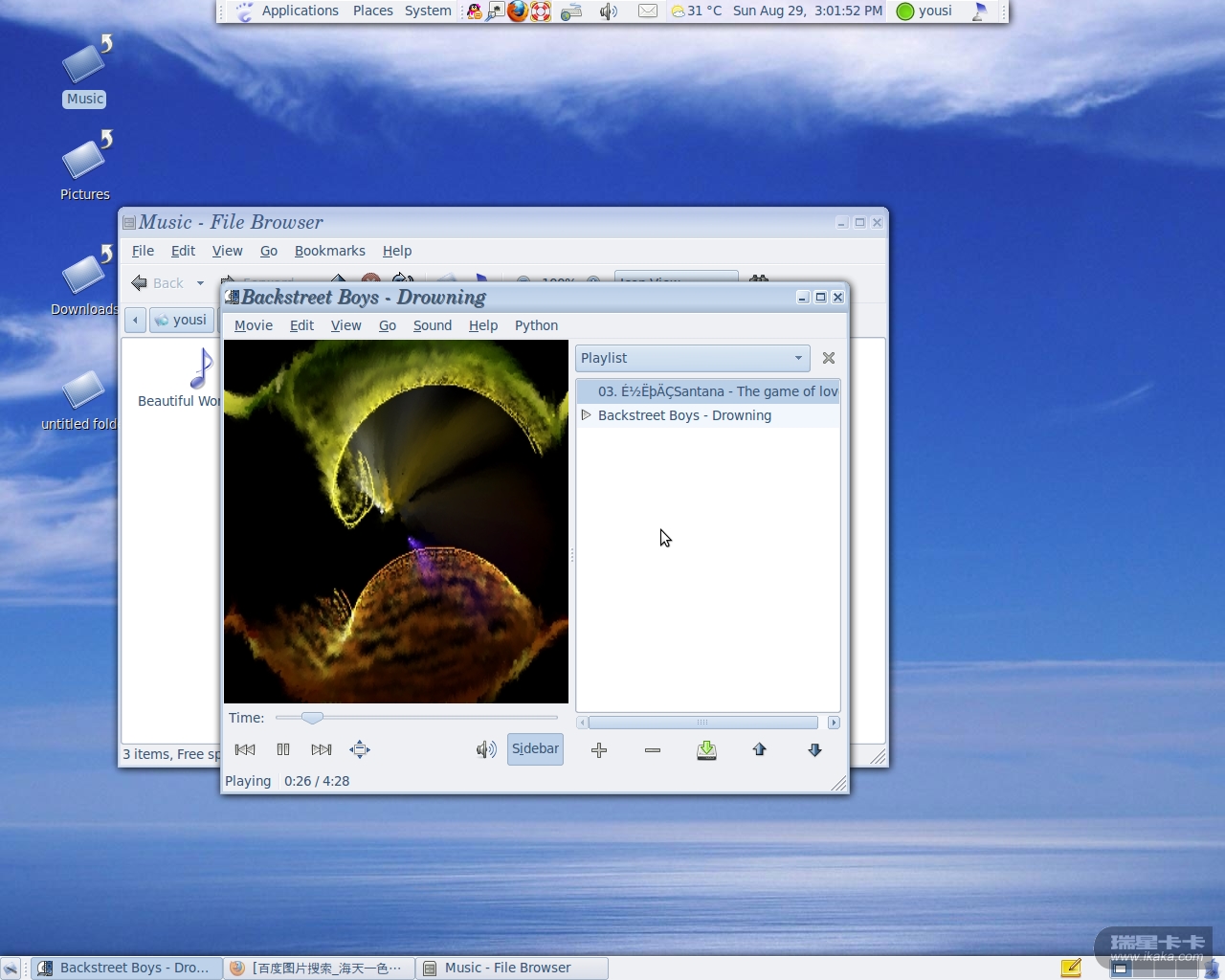Screen dimensions: 1225x980
Task: Toggle the Sidebar button off
Action: click(x=535, y=749)
